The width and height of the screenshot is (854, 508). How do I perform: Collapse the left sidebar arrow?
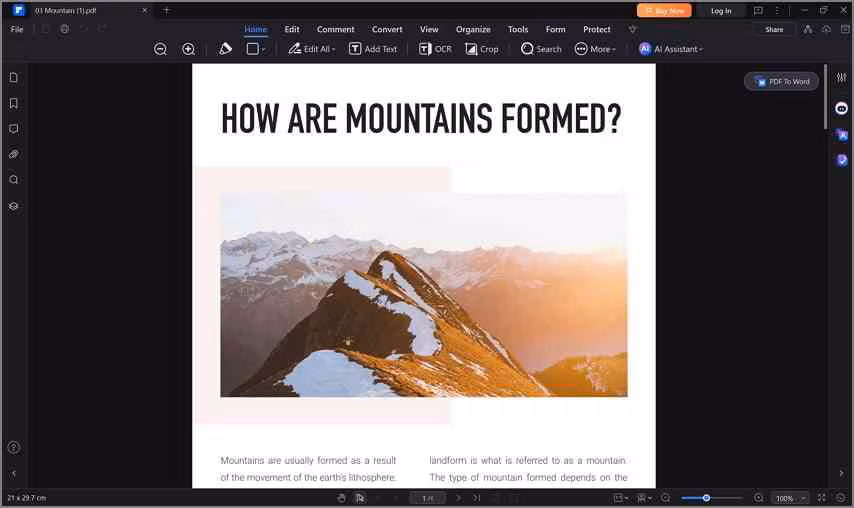point(14,473)
